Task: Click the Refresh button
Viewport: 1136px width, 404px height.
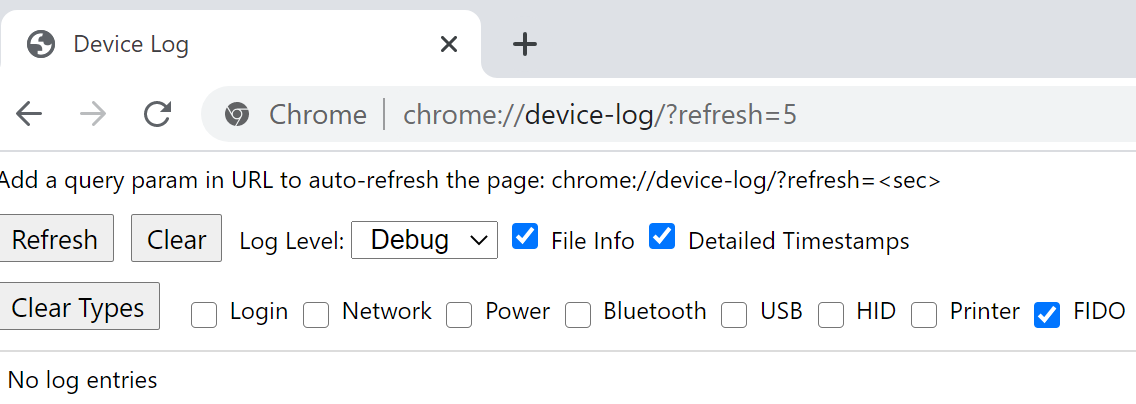Action: 55,238
